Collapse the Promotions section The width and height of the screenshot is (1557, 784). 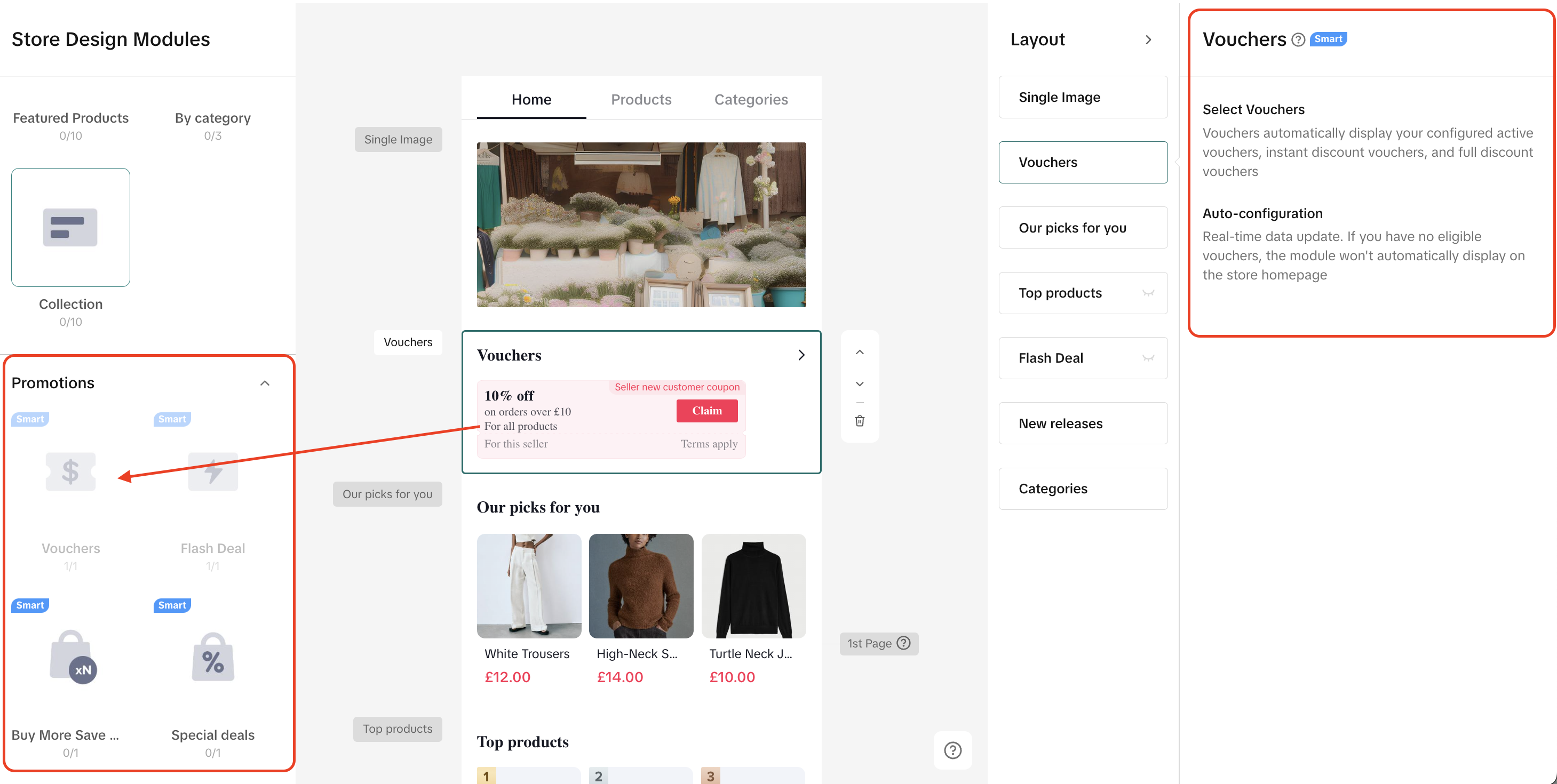265,383
